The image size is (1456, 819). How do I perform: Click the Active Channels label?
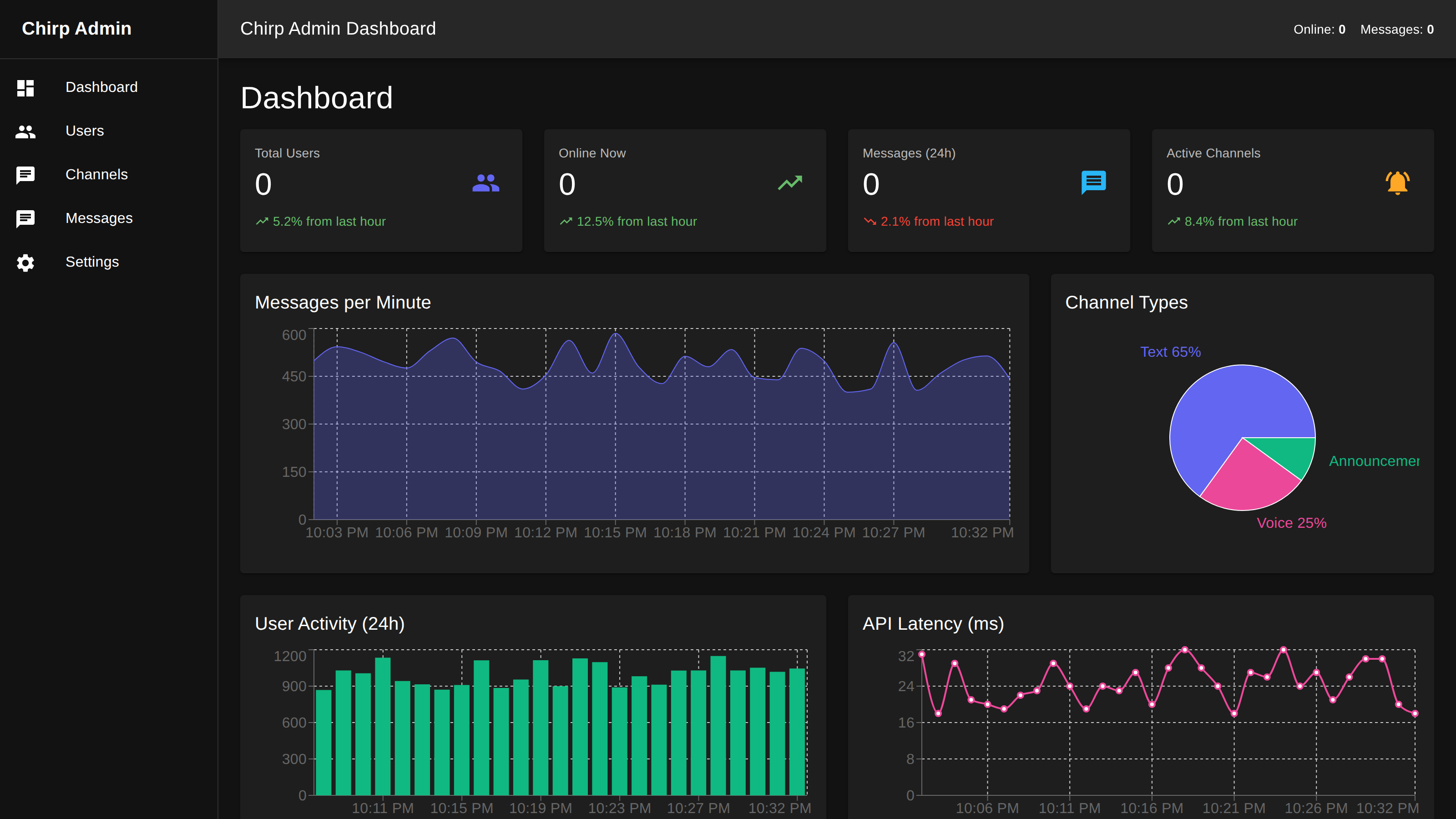click(x=1213, y=153)
